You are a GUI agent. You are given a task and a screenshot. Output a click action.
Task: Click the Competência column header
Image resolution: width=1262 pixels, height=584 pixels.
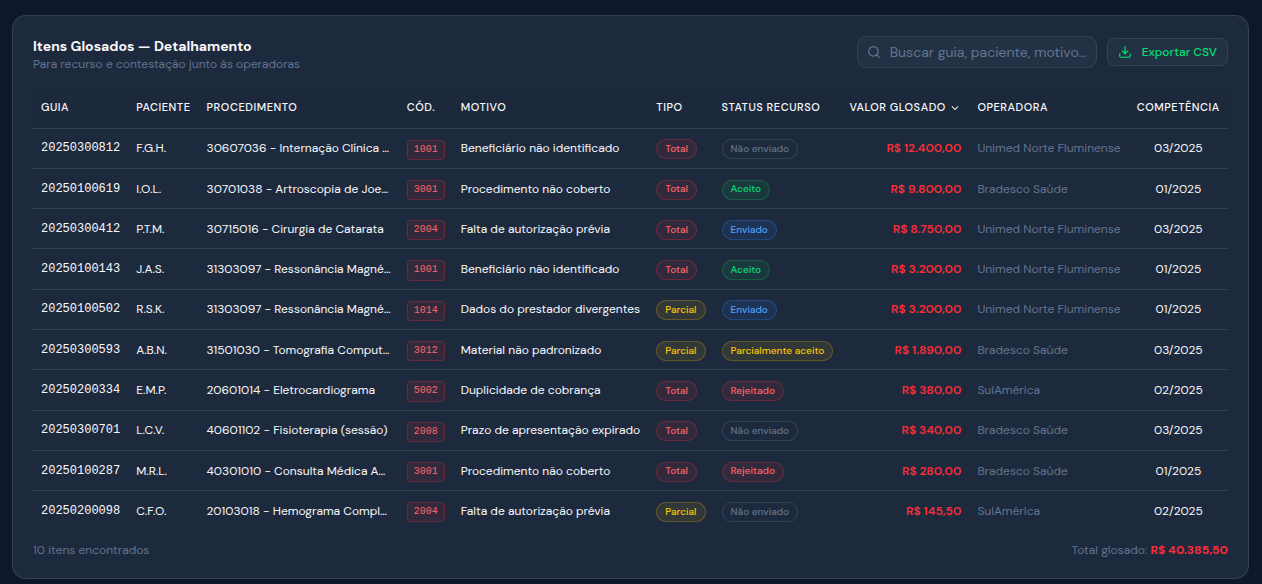click(1177, 108)
